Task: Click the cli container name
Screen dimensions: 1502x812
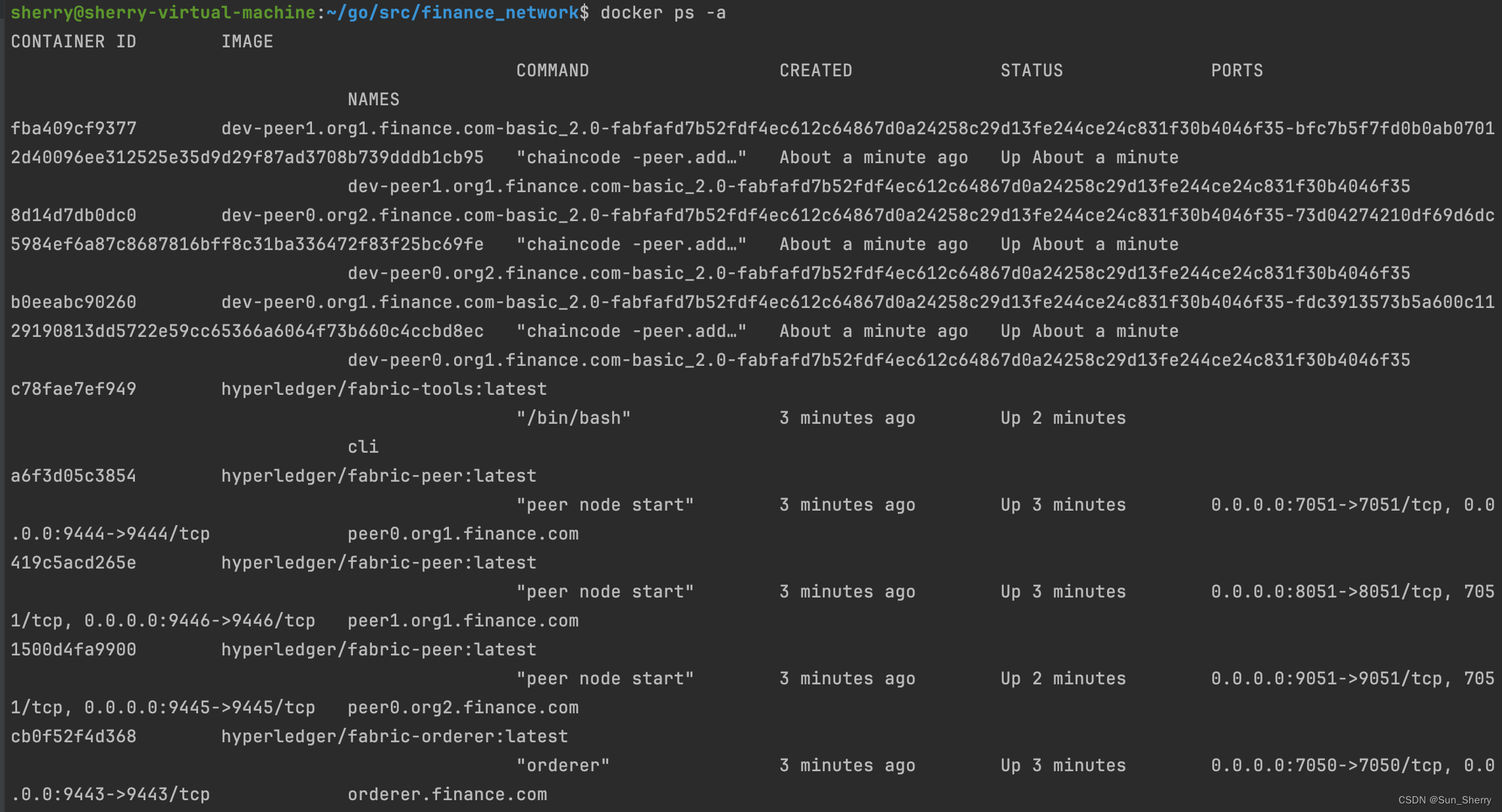Action: click(363, 447)
